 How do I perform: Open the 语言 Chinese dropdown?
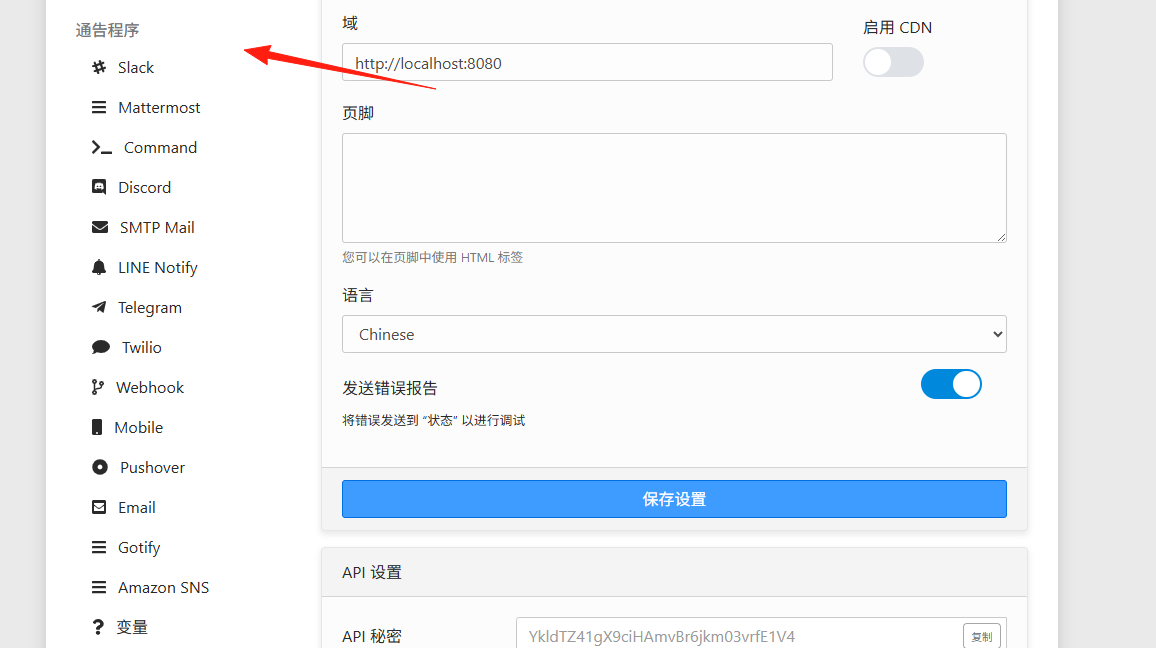click(674, 334)
